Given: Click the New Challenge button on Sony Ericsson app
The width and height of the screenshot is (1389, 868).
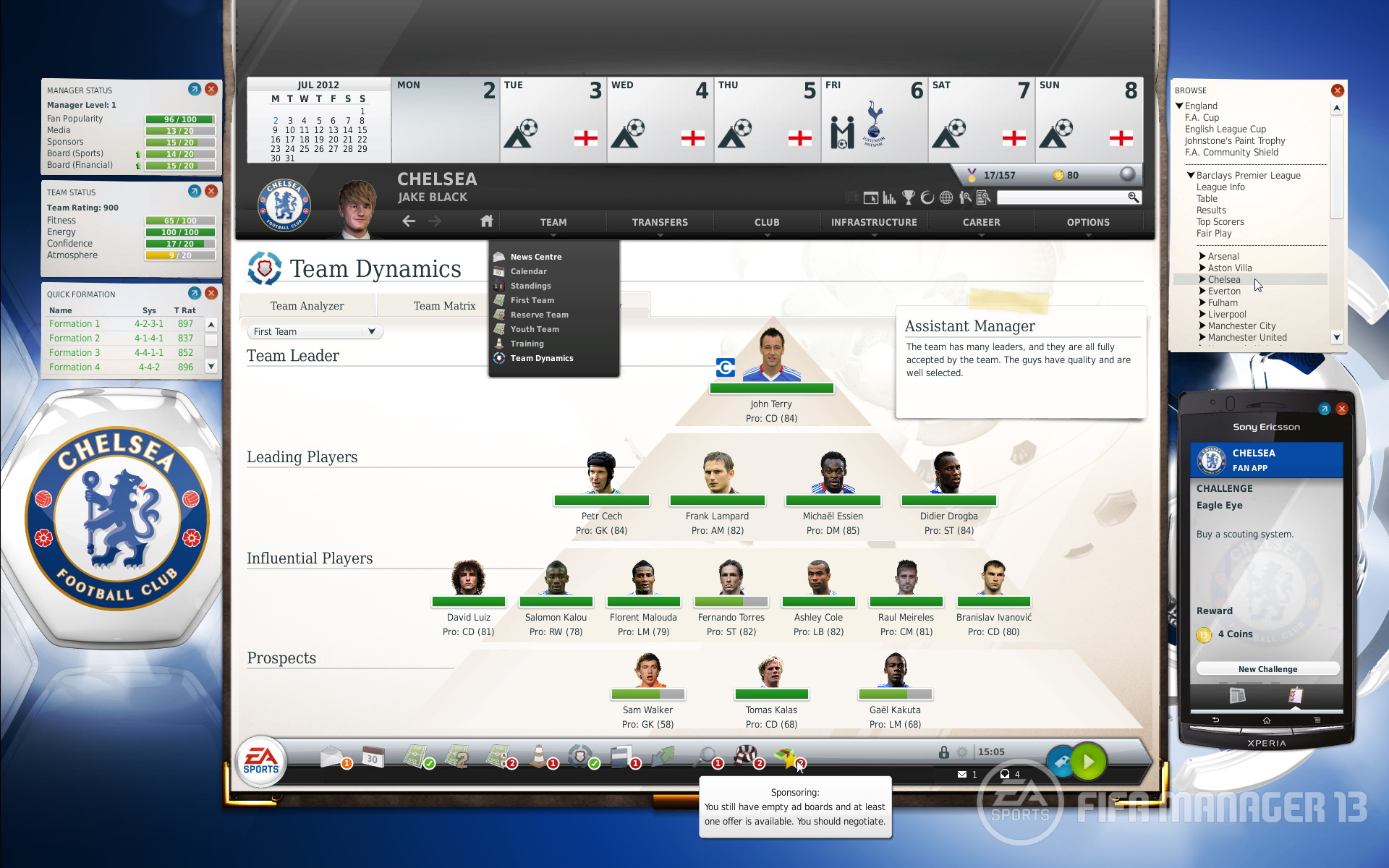Looking at the screenshot, I should coord(1269,669).
